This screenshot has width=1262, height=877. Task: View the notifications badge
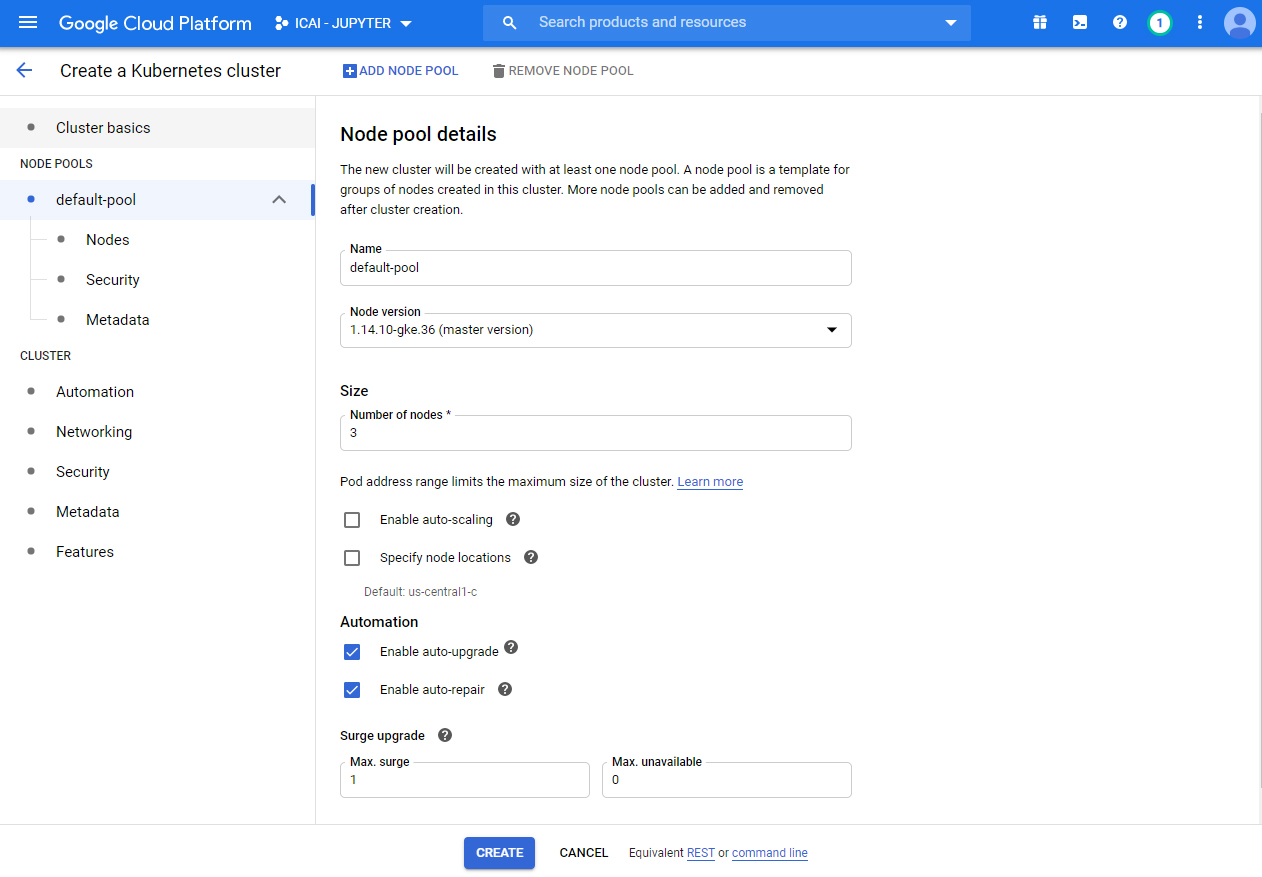[1159, 22]
